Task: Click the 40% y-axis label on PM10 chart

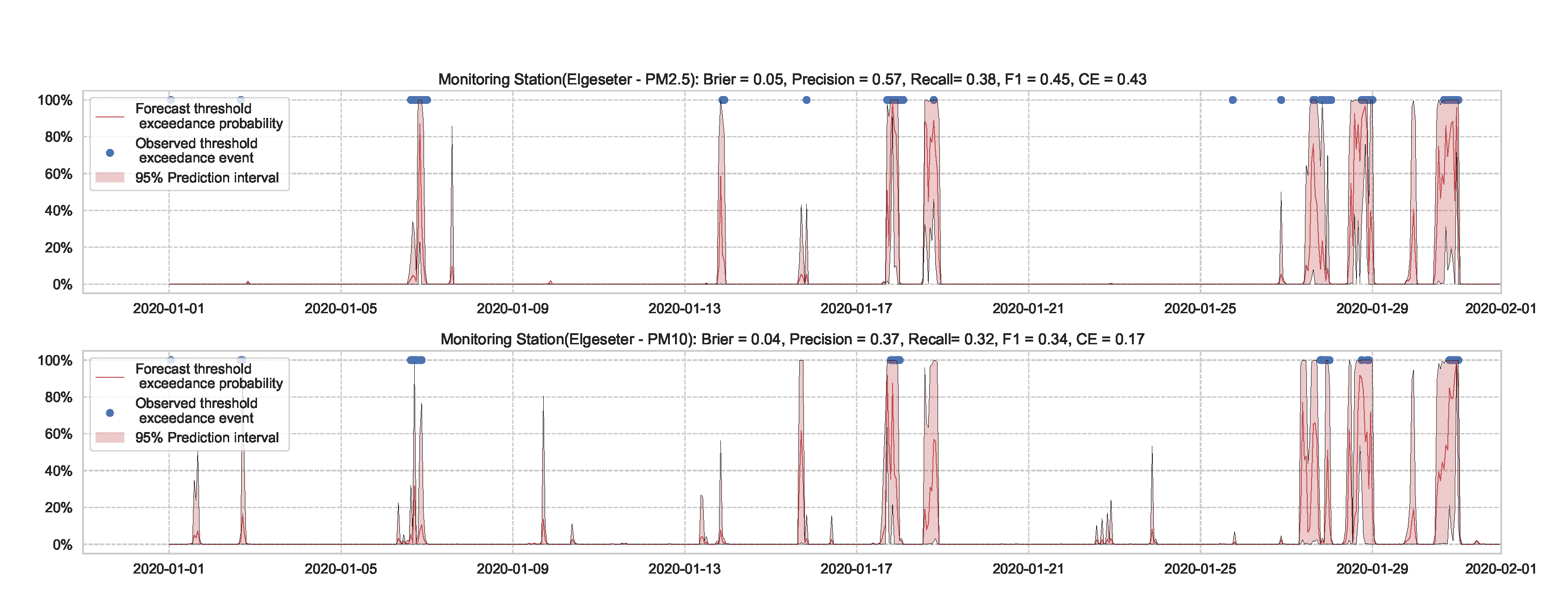Action: point(58,471)
